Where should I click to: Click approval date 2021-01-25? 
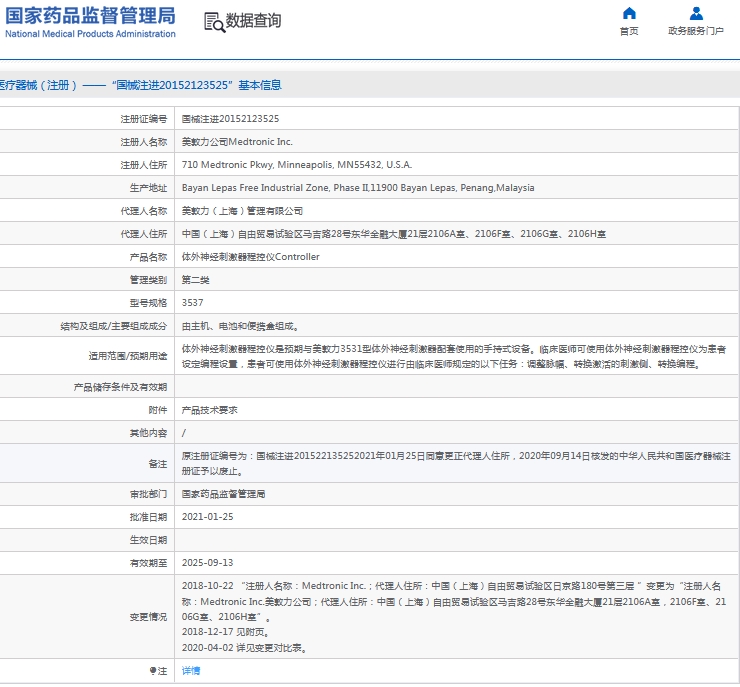click(208, 517)
